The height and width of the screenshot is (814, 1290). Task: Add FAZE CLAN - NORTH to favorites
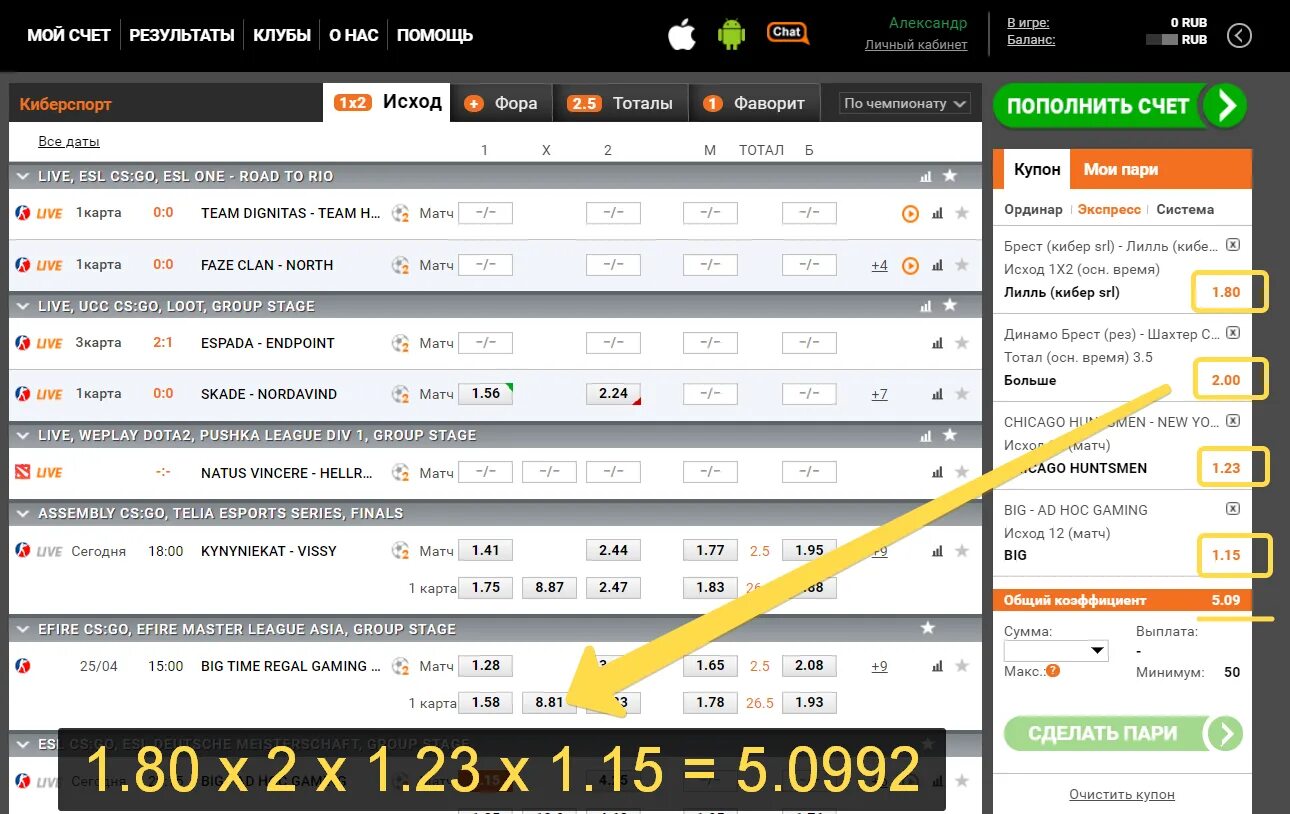pos(962,265)
